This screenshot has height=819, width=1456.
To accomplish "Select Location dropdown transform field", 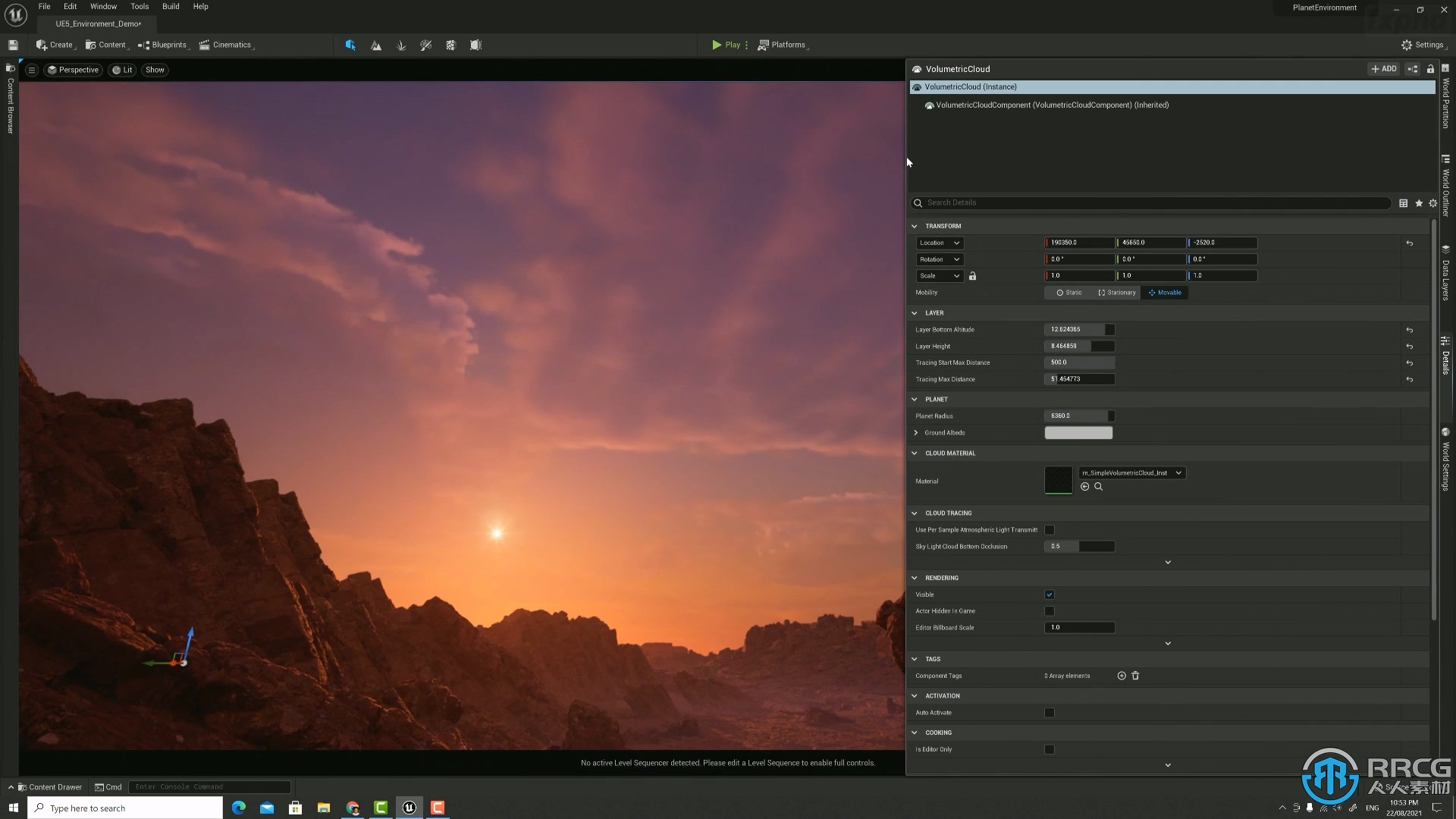I will click(x=938, y=242).
